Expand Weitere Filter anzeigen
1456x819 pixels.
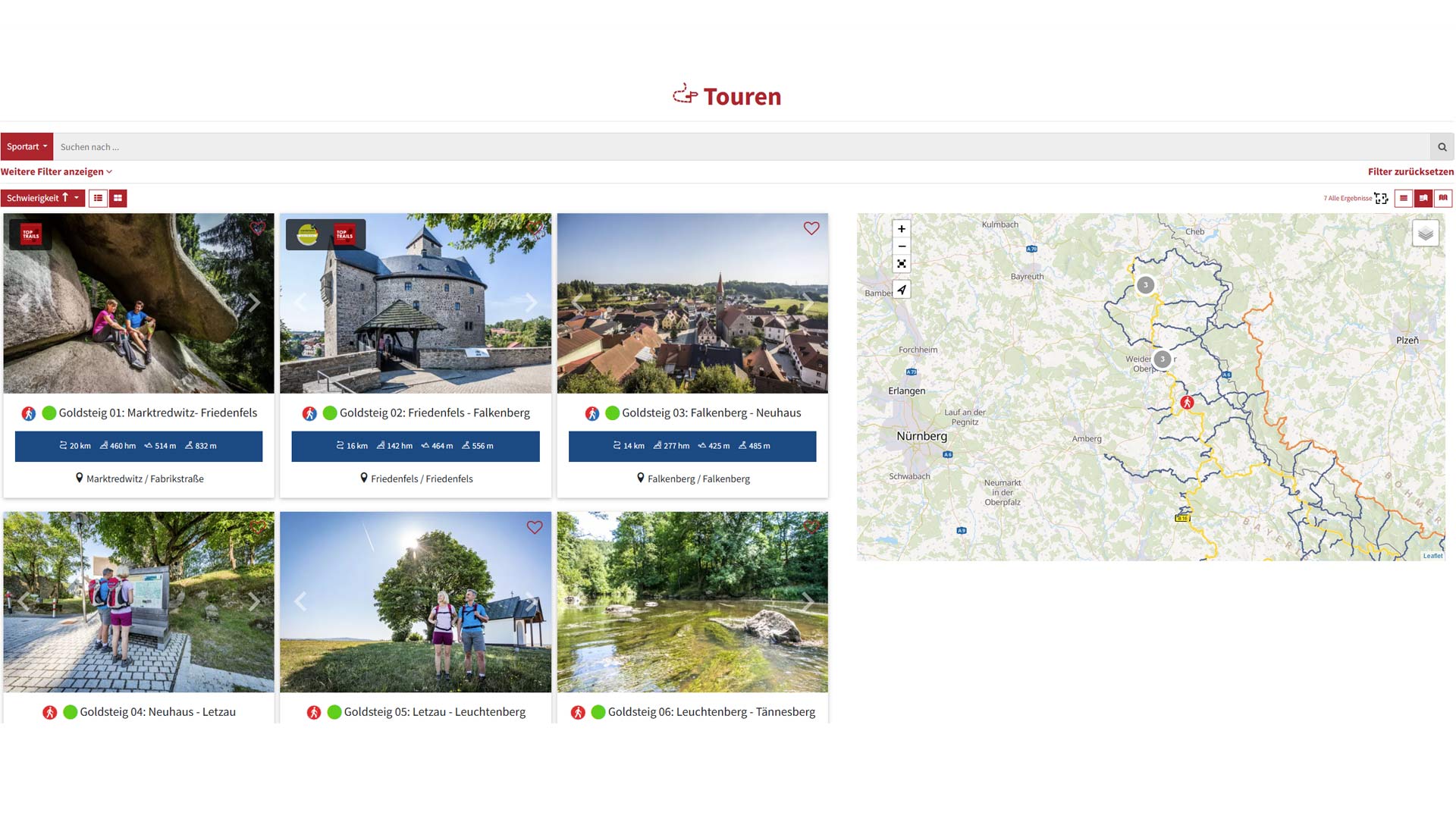point(56,172)
